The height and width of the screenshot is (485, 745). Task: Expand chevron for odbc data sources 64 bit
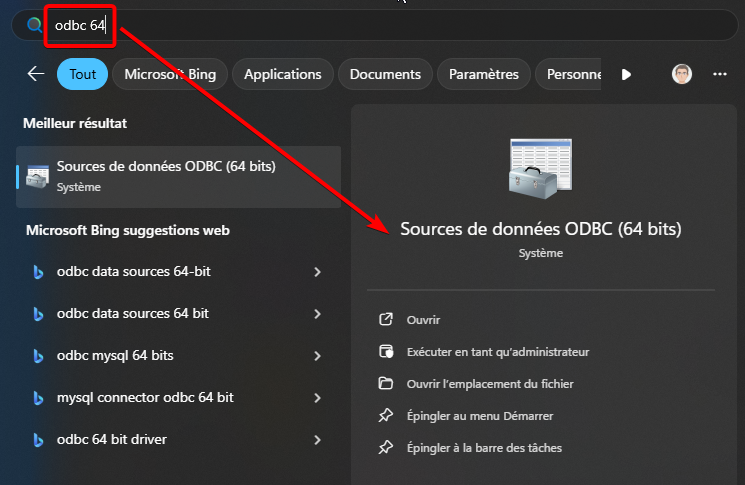(317, 314)
